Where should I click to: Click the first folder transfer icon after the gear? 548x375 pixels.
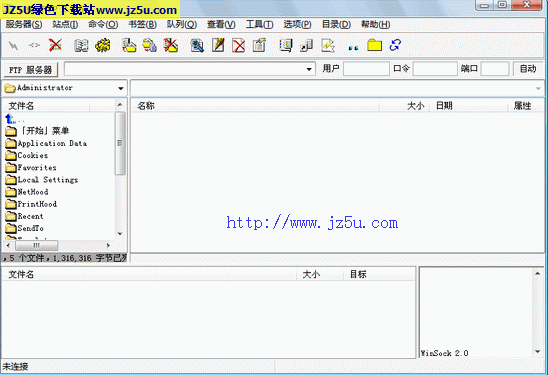click(x=129, y=45)
